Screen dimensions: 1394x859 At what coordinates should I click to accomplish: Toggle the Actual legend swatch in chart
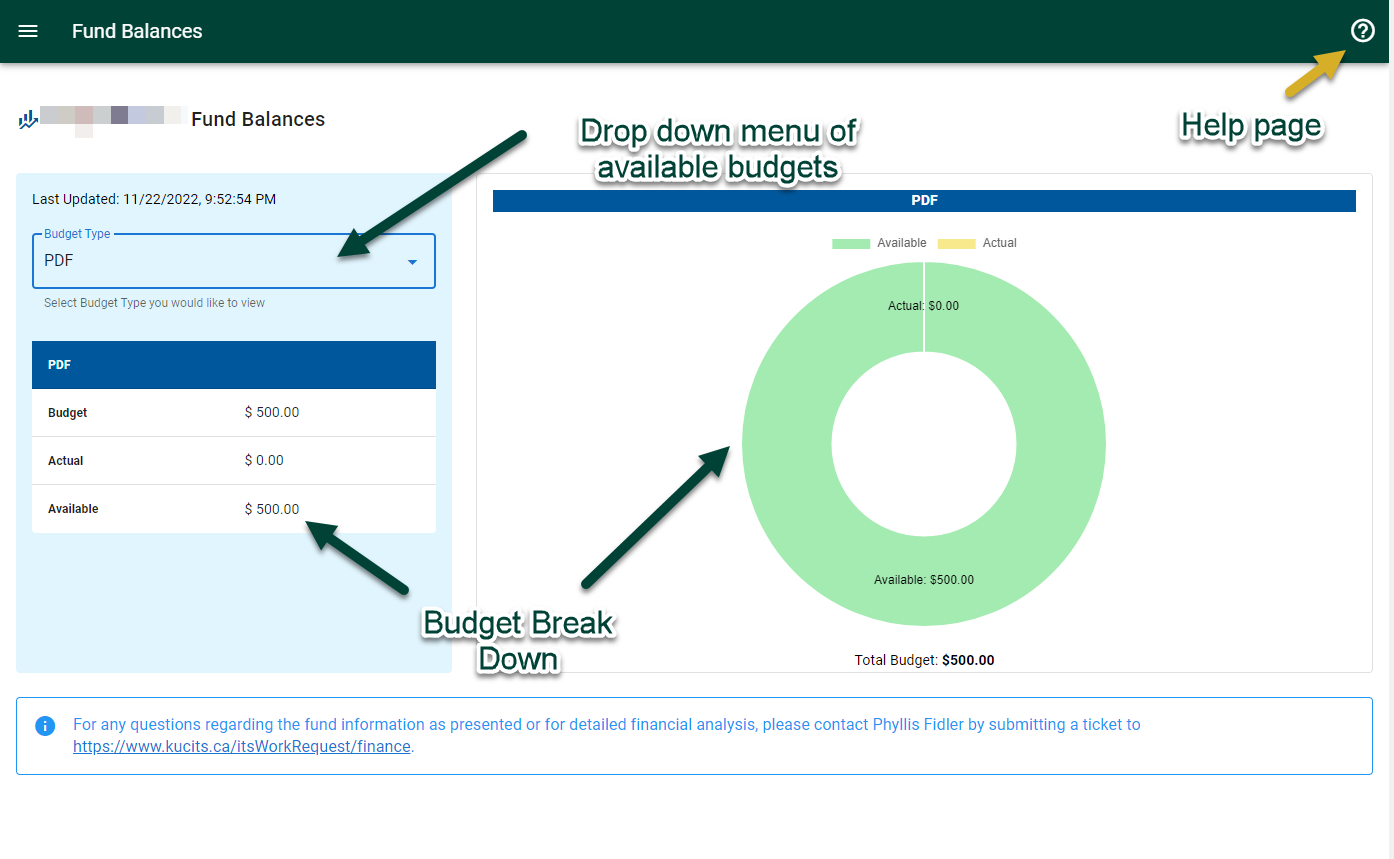(955, 243)
